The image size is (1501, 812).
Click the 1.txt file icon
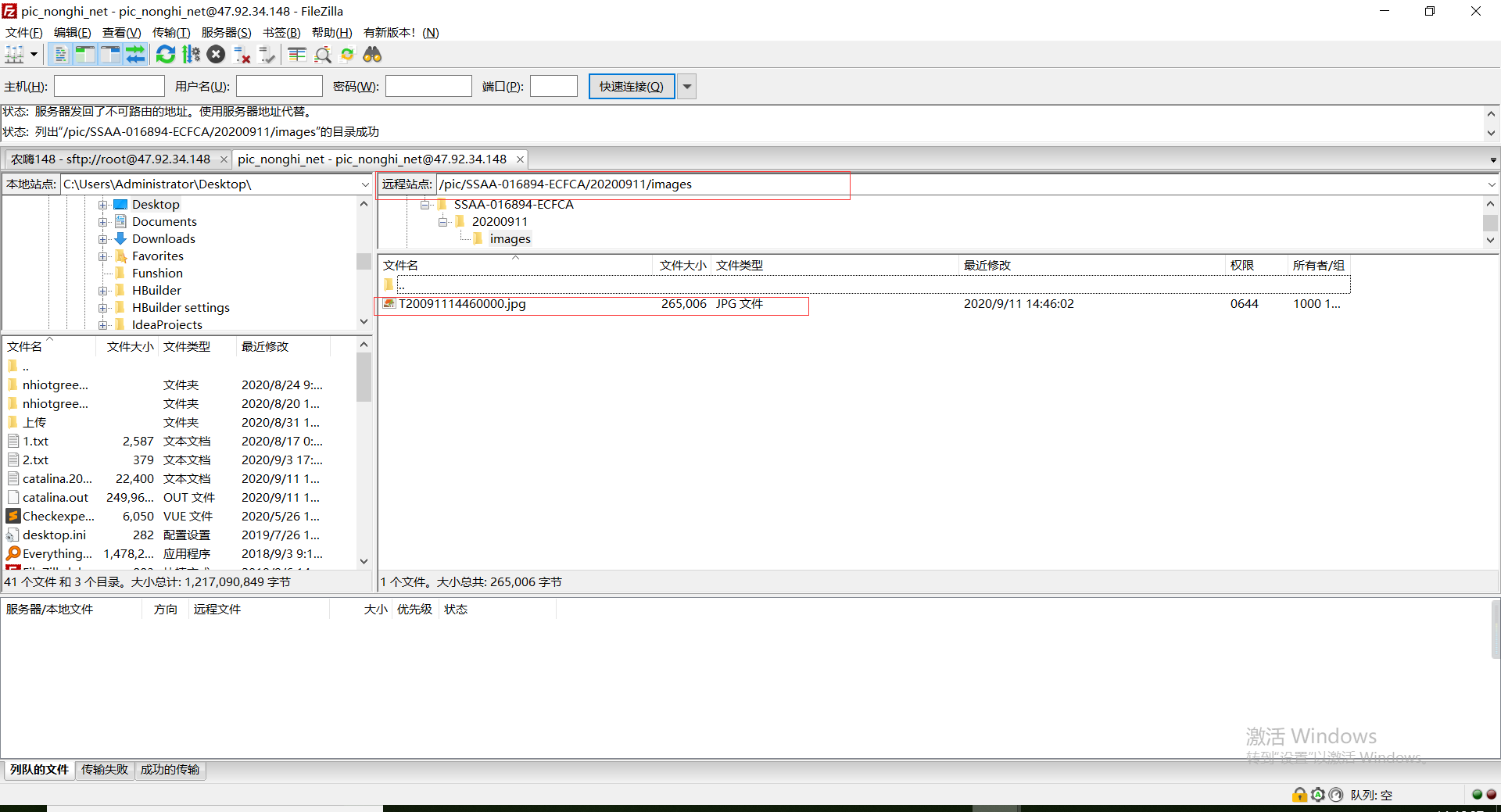(13, 442)
